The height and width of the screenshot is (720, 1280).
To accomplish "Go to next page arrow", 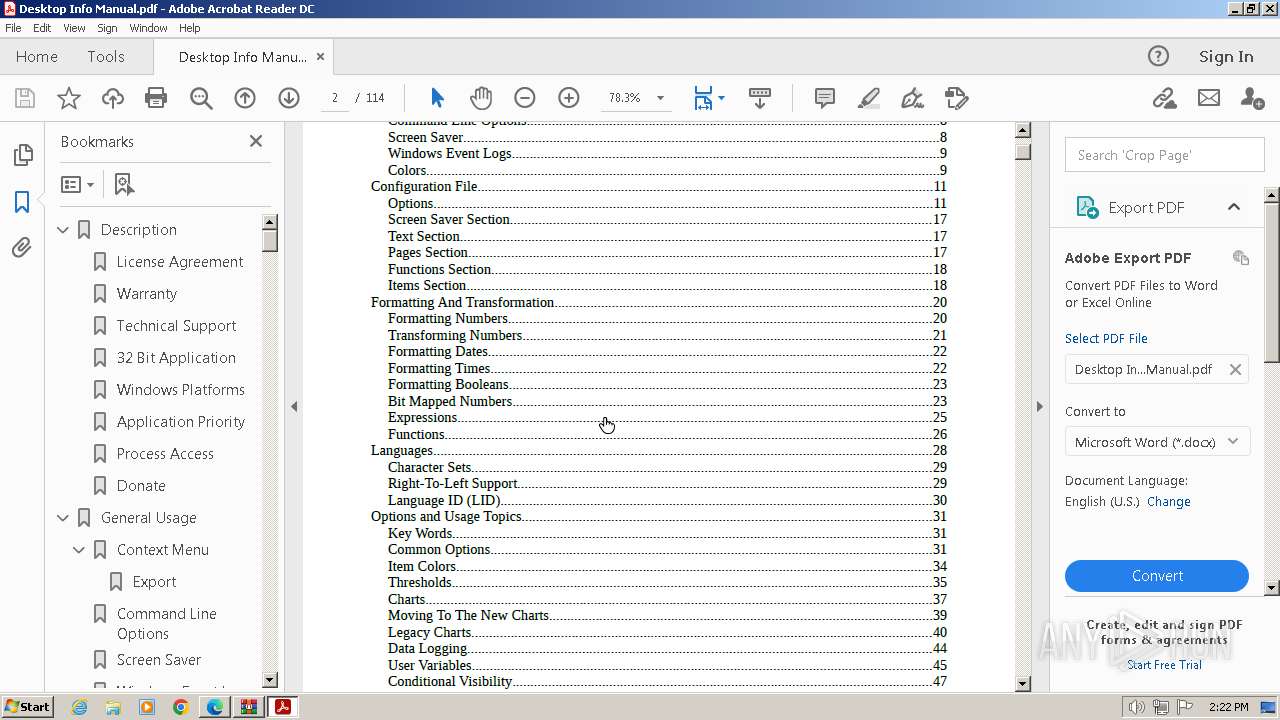I will pyautogui.click(x=289, y=98).
